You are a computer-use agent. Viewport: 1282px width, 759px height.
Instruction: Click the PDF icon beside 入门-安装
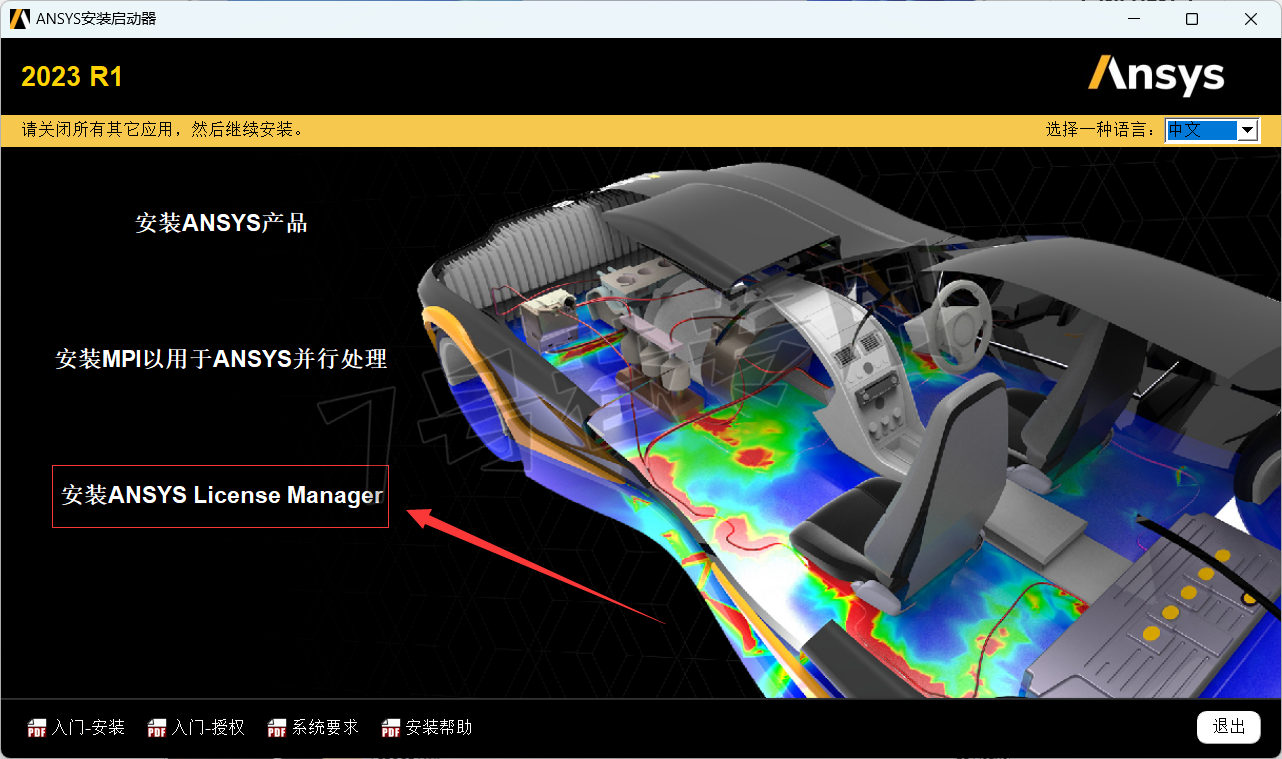coord(37,728)
